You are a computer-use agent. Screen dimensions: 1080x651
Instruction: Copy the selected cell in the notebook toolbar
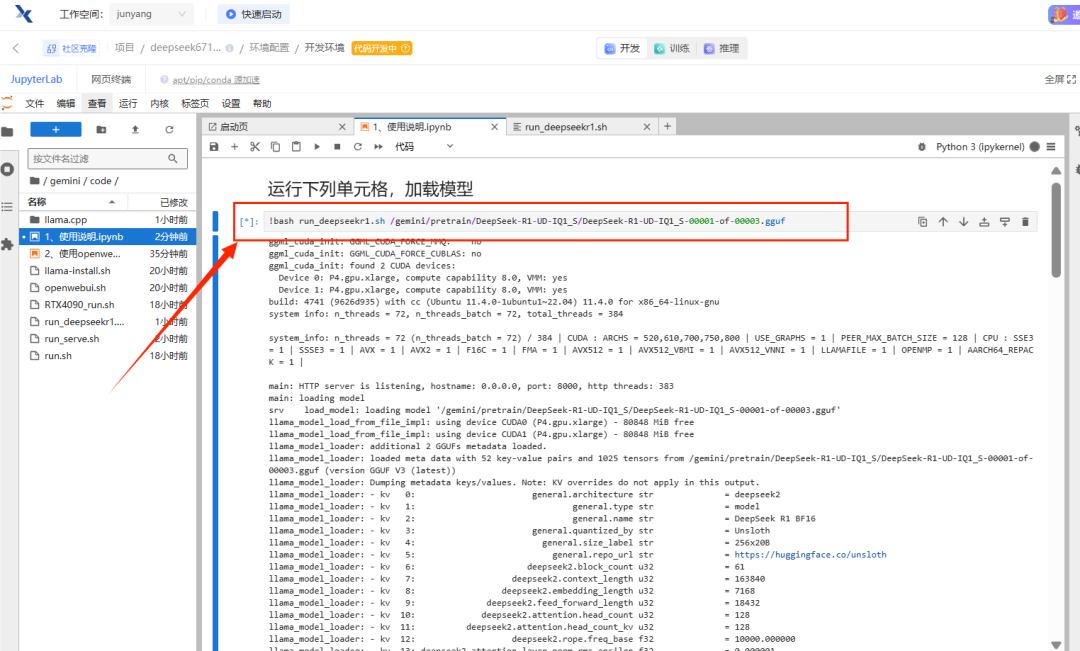click(276, 147)
